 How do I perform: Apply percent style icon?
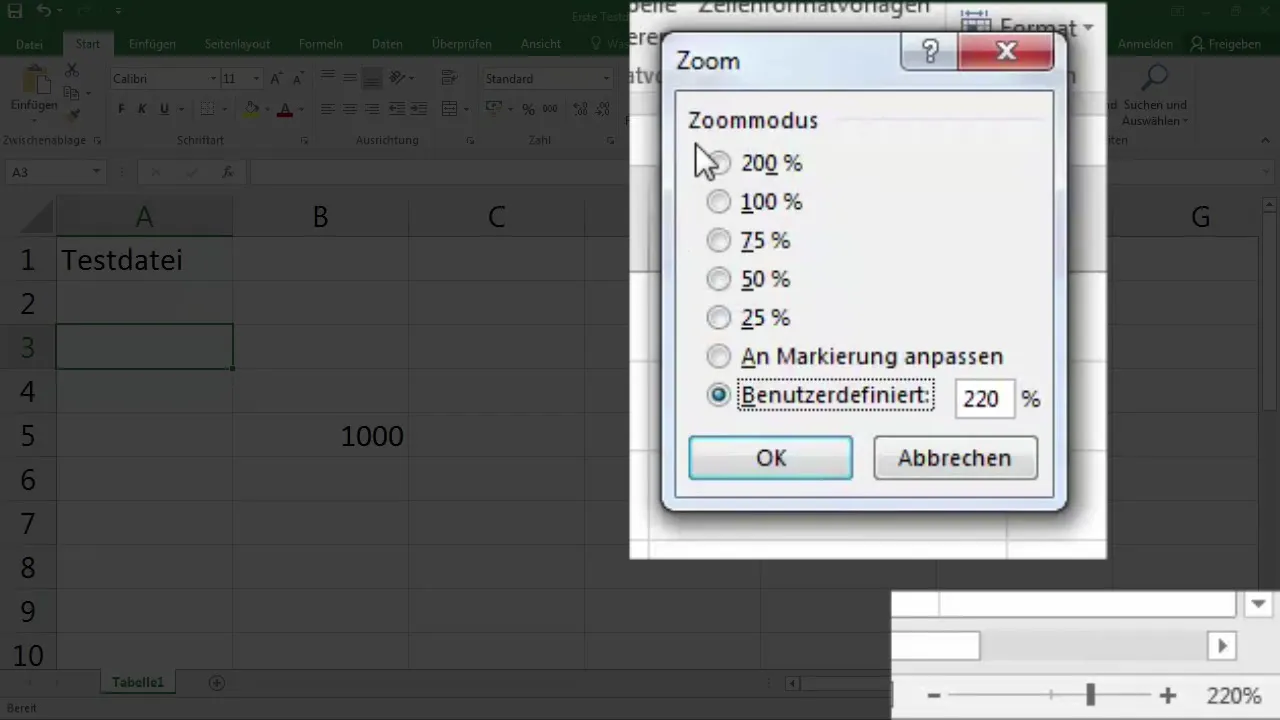528,109
